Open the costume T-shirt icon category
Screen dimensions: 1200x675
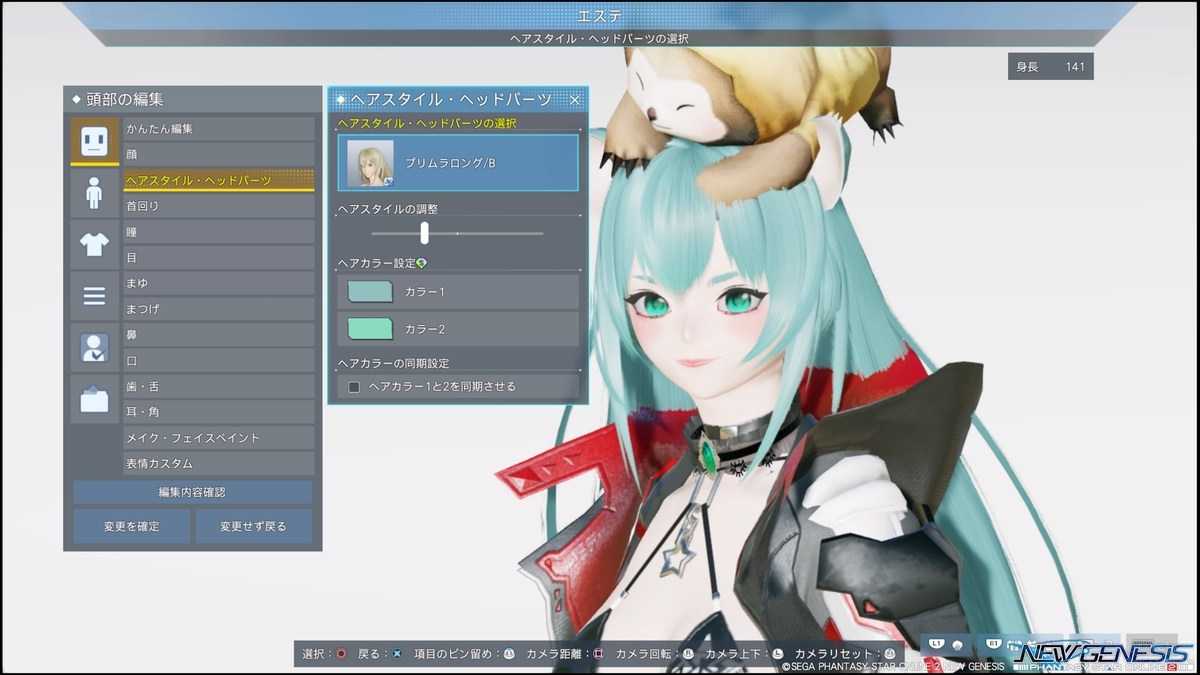(94, 244)
